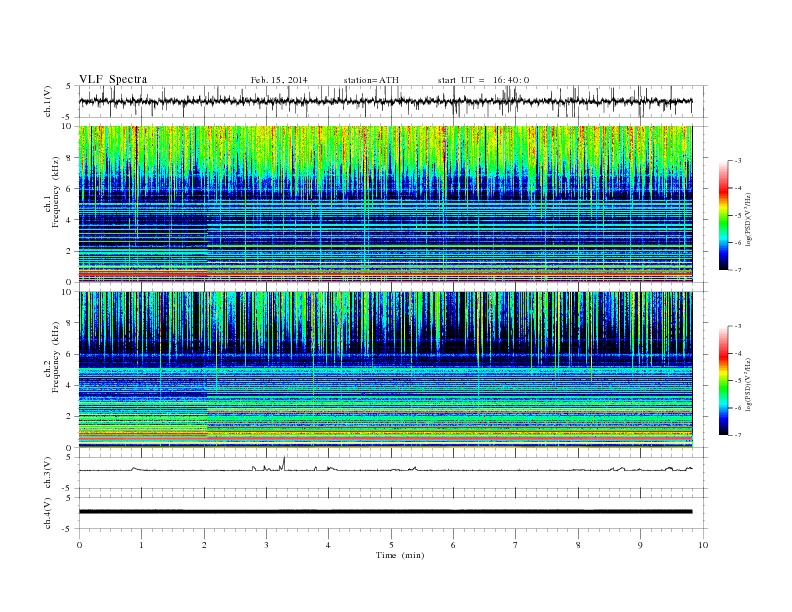The width and height of the screenshot is (792, 612).
Task: Click the "4" frequency tick of ch.2 spectrogram
Action: (x=70, y=385)
